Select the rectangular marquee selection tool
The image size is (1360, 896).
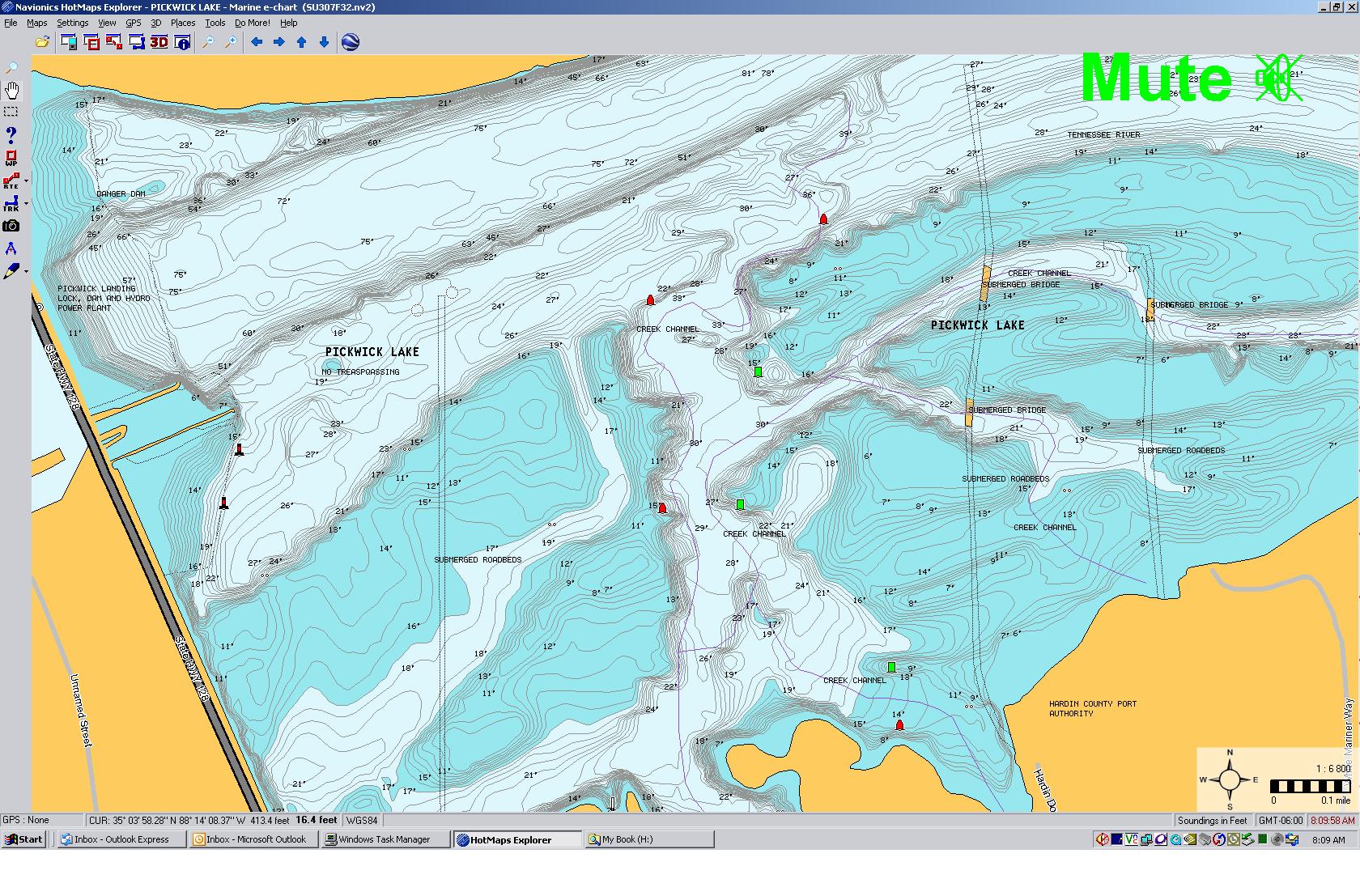(x=11, y=112)
